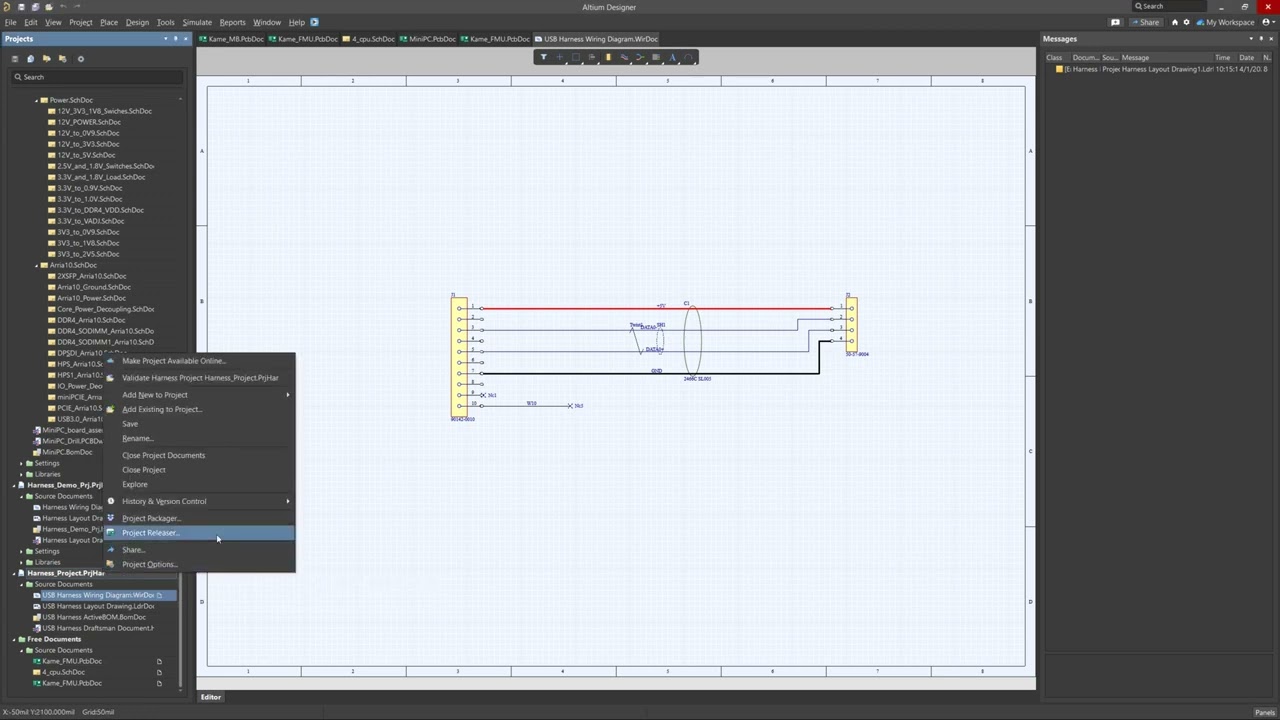Click the home icon in the top right
Screen dimensions: 1280x720
pyautogui.click(x=1174, y=22)
